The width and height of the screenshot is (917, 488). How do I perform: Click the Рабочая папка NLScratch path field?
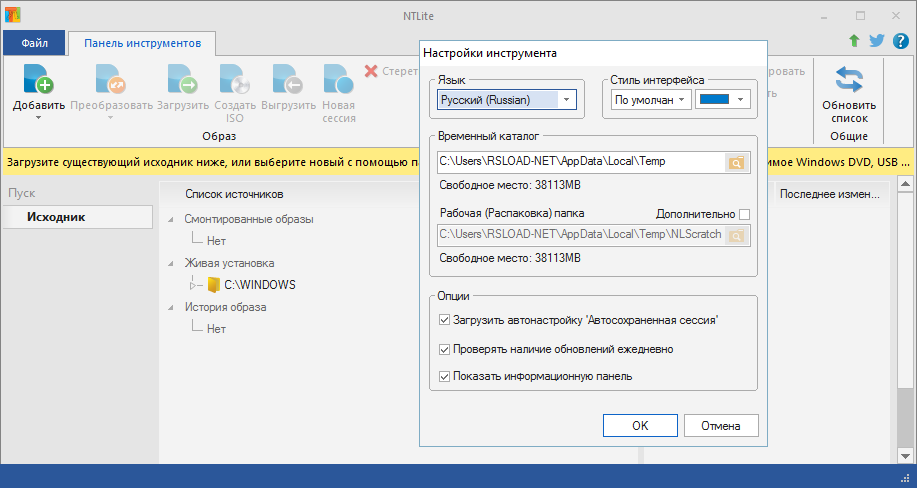click(581, 235)
